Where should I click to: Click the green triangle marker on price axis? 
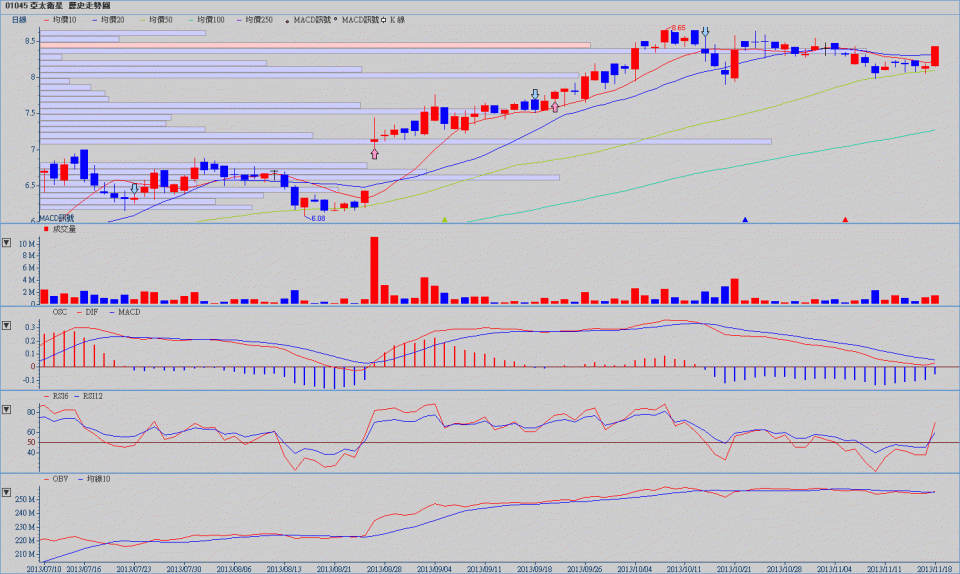(445, 219)
